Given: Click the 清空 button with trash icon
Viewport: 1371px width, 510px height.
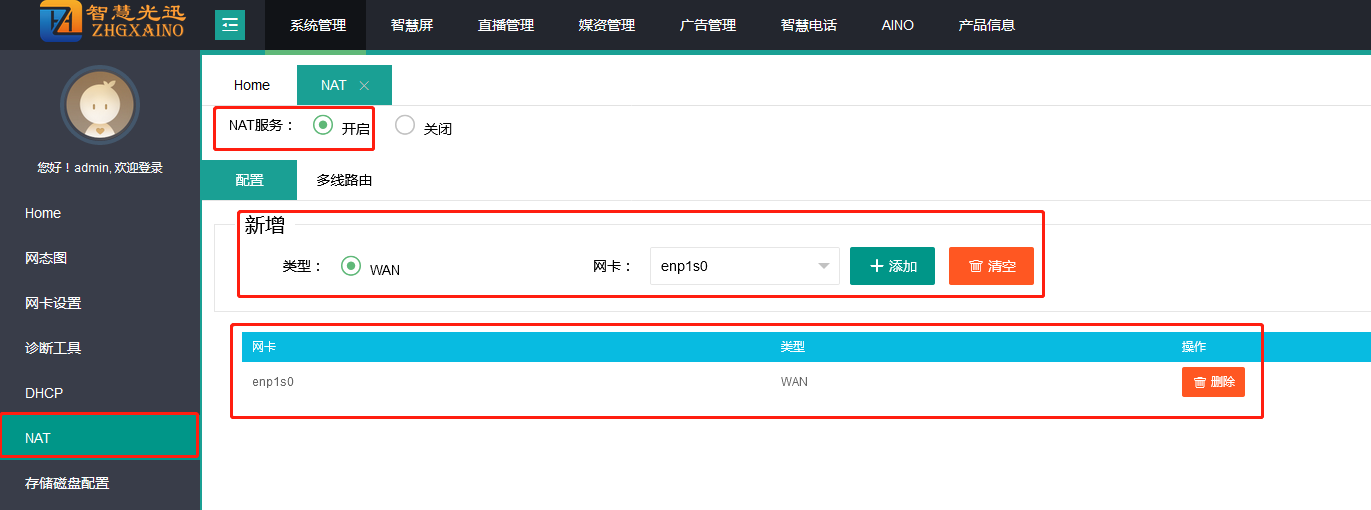Looking at the screenshot, I should point(991,266).
